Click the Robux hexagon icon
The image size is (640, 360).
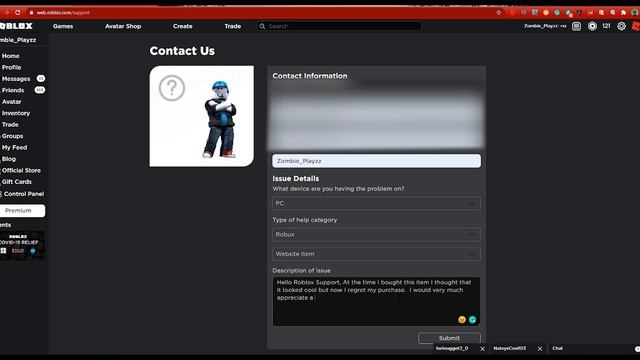coord(592,26)
